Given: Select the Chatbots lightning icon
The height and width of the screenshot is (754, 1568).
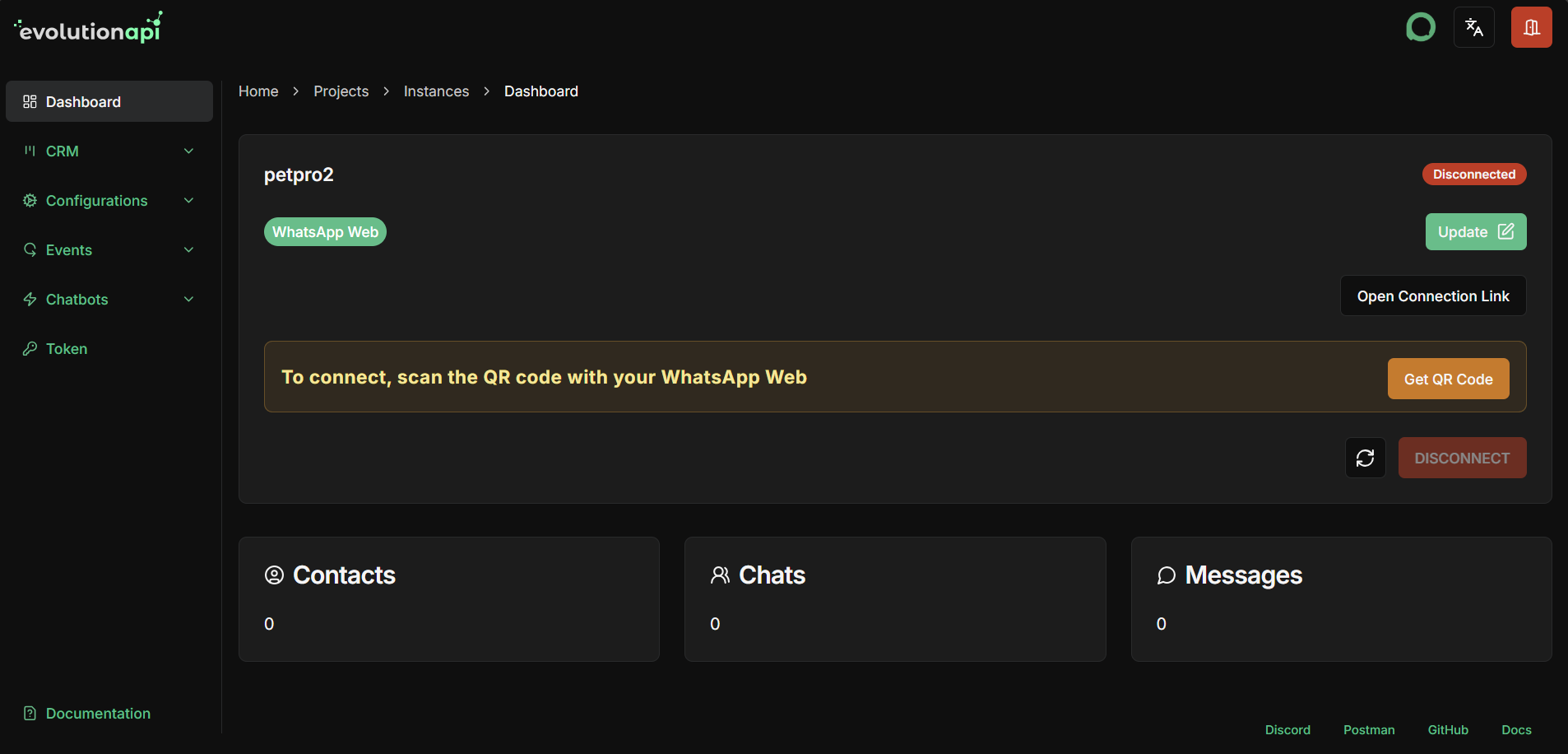Looking at the screenshot, I should click(x=30, y=299).
